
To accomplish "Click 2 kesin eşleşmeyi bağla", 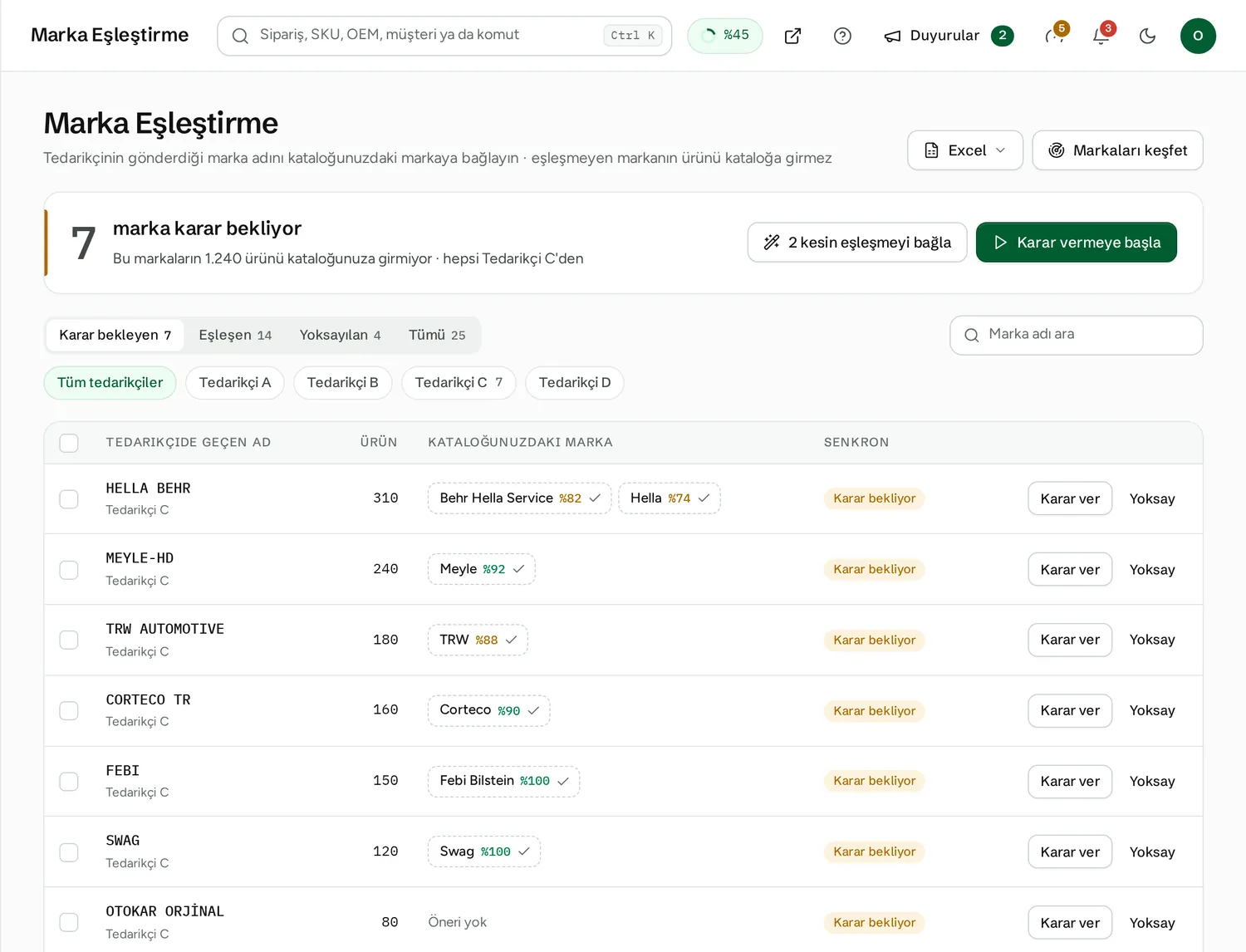I will coord(857,243).
